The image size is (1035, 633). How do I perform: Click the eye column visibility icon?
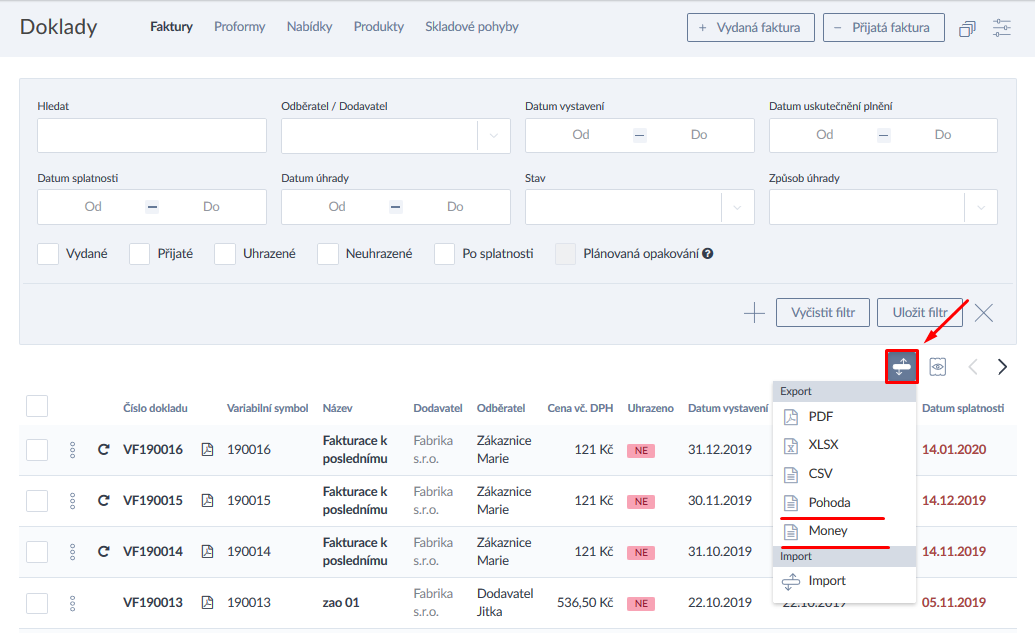pos(937,367)
